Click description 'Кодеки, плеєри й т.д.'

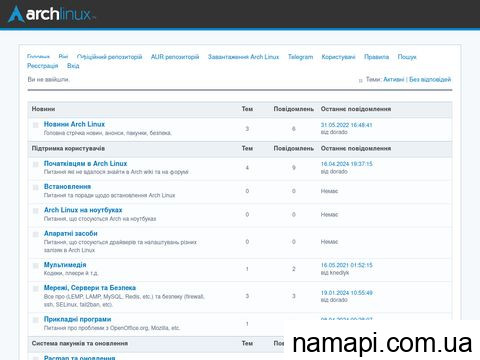tap(71, 273)
